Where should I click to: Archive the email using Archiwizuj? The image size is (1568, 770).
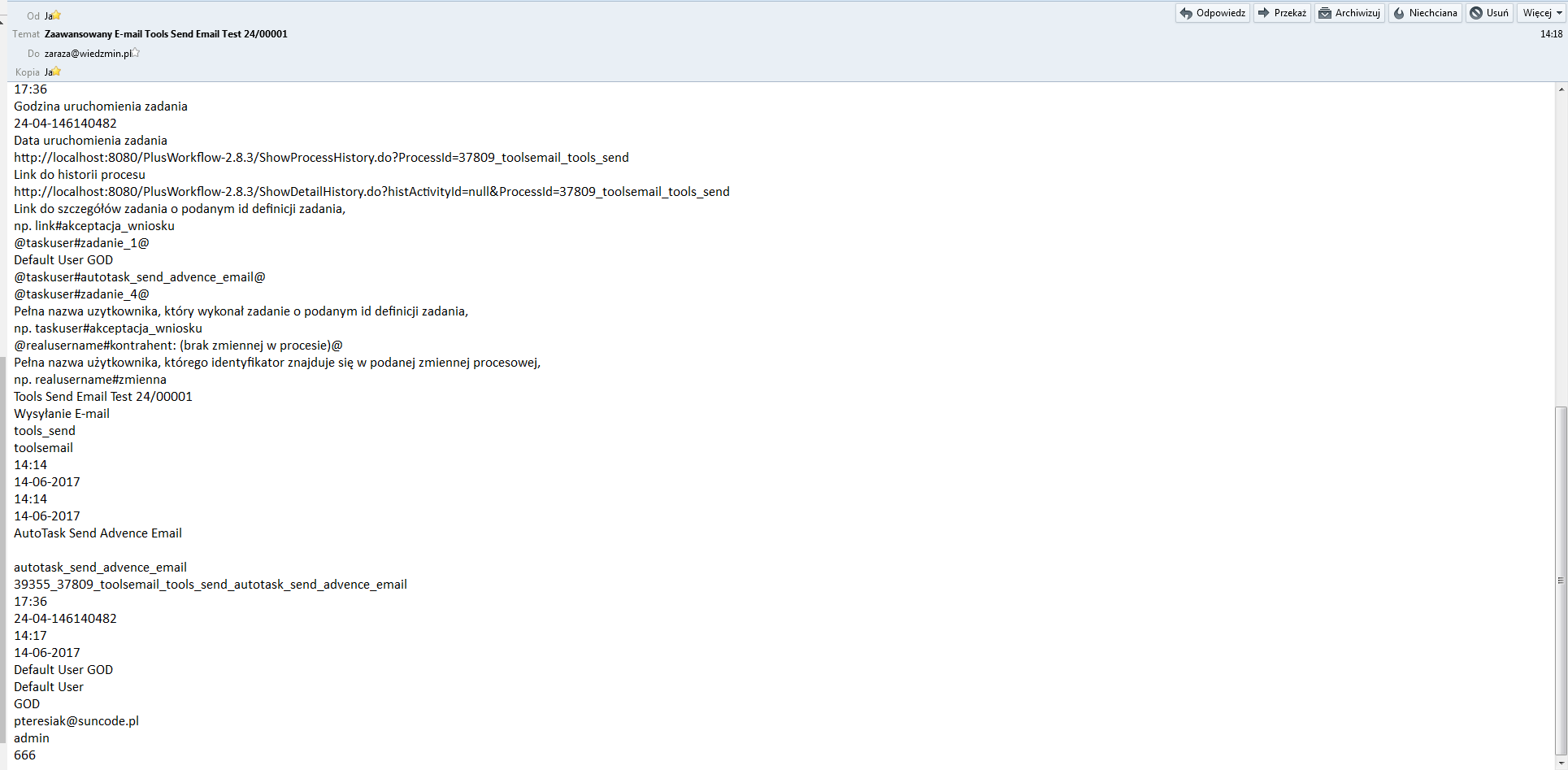click(x=1349, y=13)
